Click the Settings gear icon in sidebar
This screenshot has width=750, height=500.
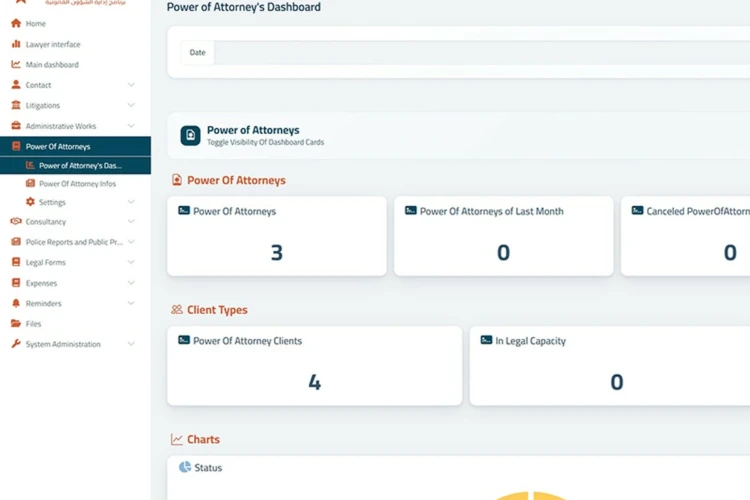[30, 201]
